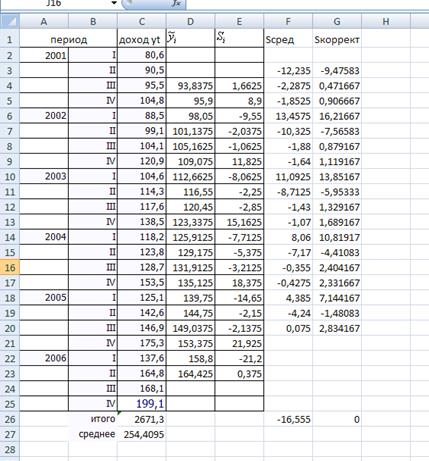Click the 'среднее' label cell
The height and width of the screenshot is (461, 429).
(93, 434)
